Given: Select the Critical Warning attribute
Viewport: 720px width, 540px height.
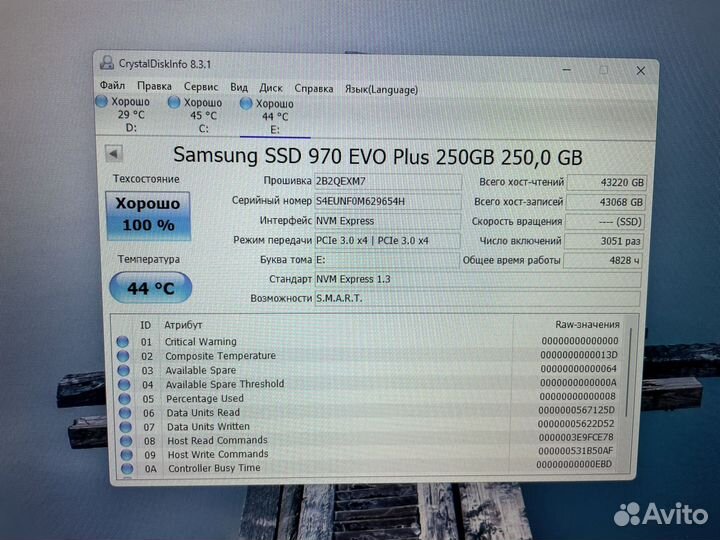Looking at the screenshot, I should 200,342.
